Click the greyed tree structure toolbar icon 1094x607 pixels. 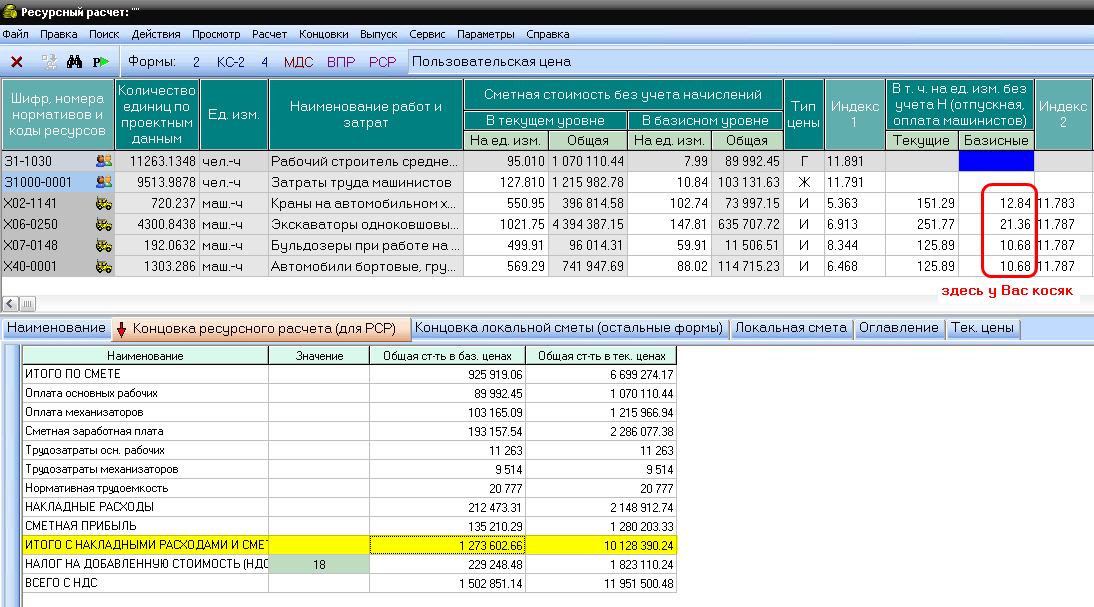click(48, 62)
